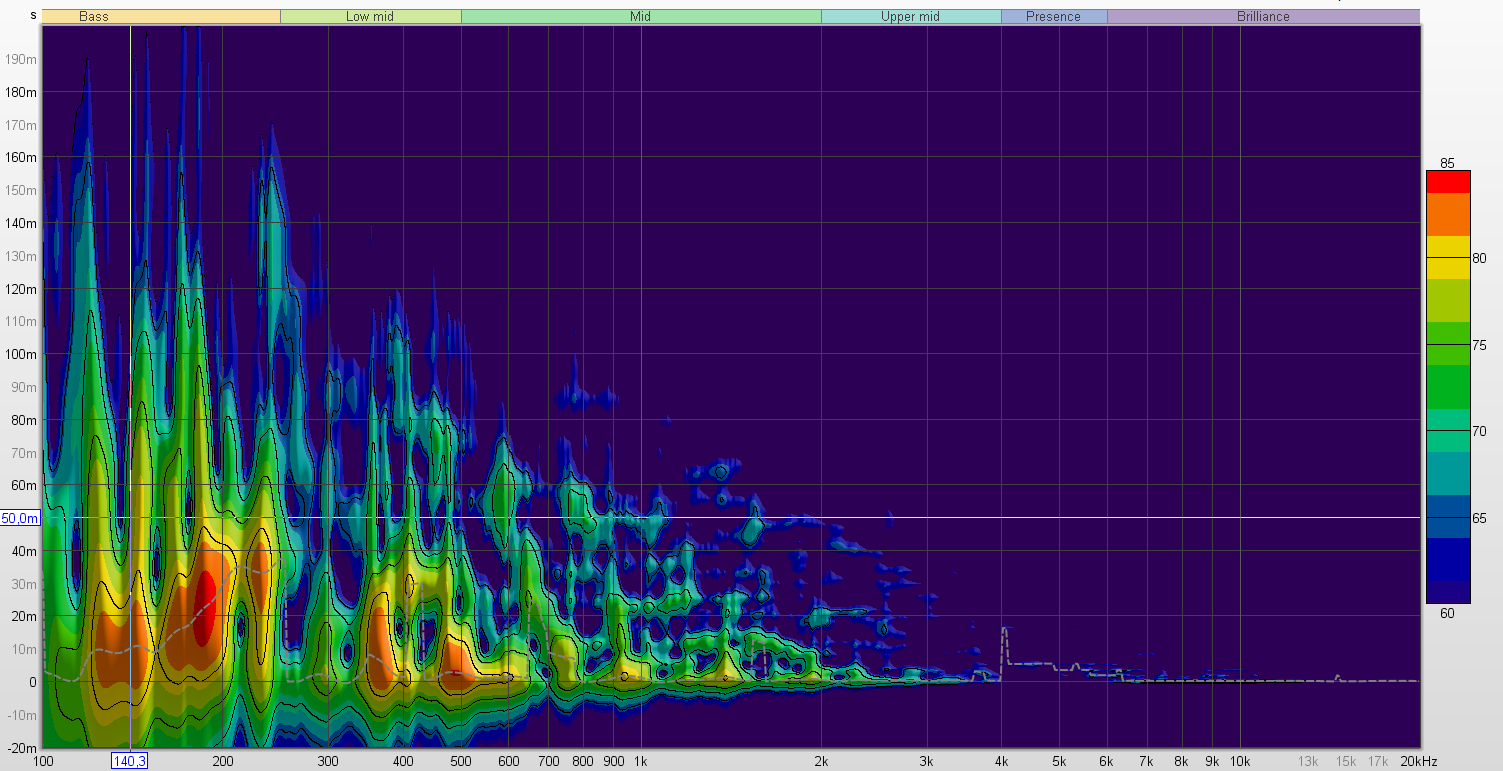Click the 700 frequency axis label
This screenshot has height=771, width=1503.
tap(549, 761)
